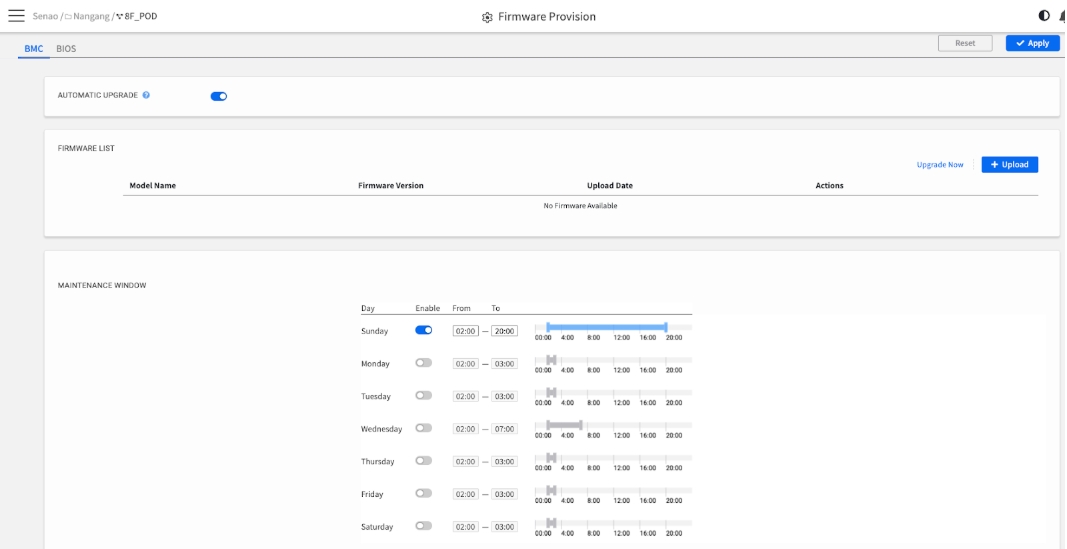This screenshot has height=549, width=1067.
Task: Turn off Sunday maintenance window
Action: click(x=423, y=330)
